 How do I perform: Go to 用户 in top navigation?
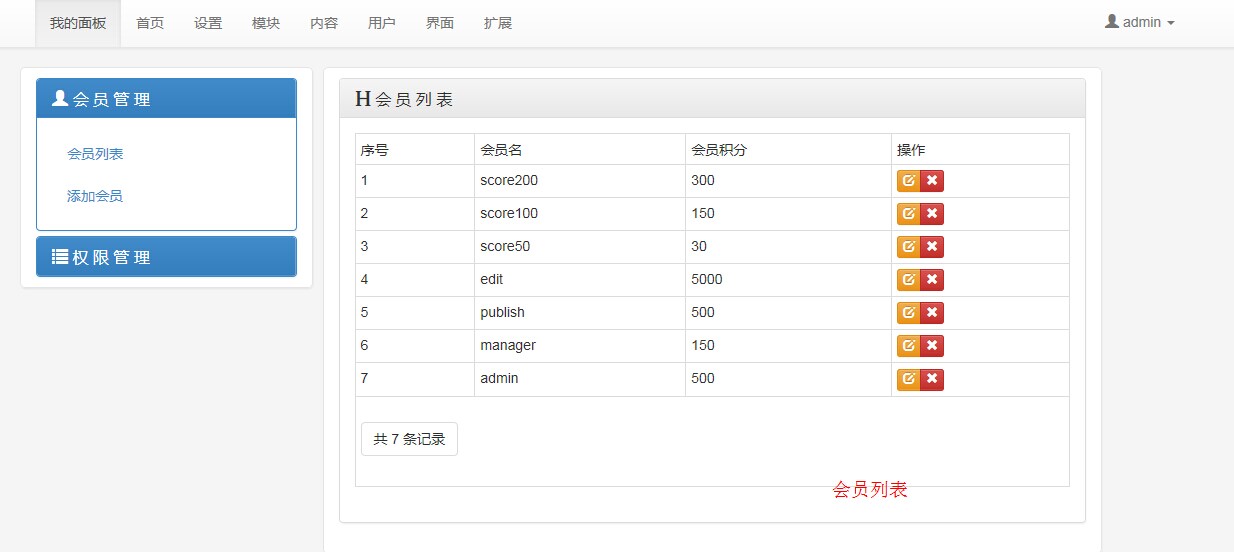(382, 23)
